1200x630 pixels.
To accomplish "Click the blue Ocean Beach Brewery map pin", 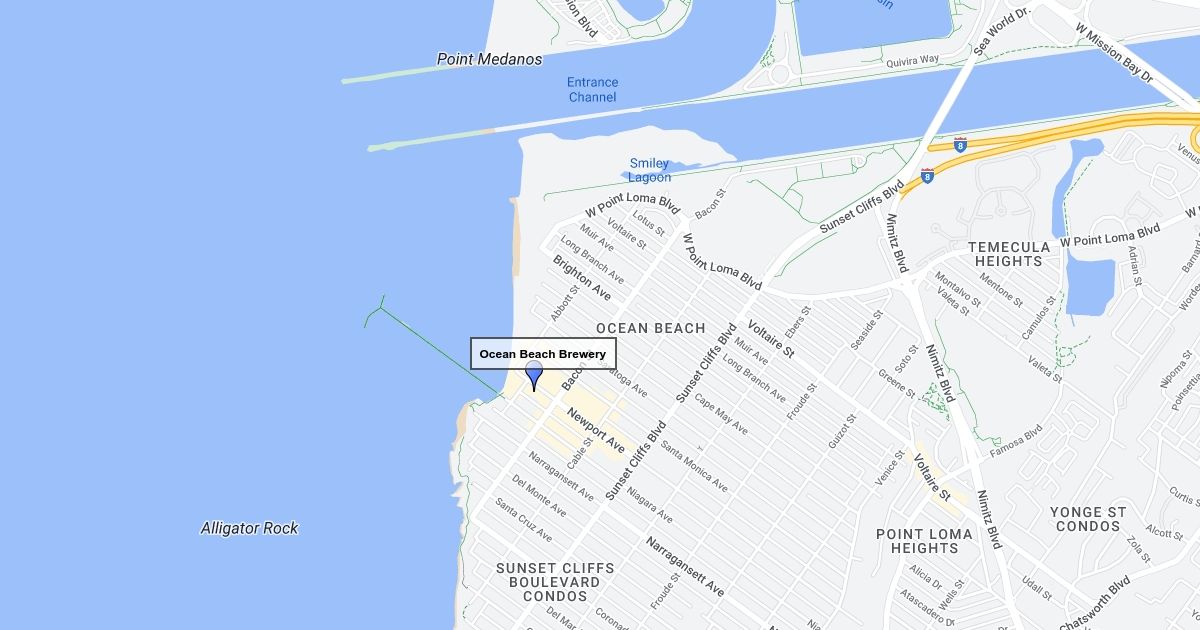I will point(534,376).
